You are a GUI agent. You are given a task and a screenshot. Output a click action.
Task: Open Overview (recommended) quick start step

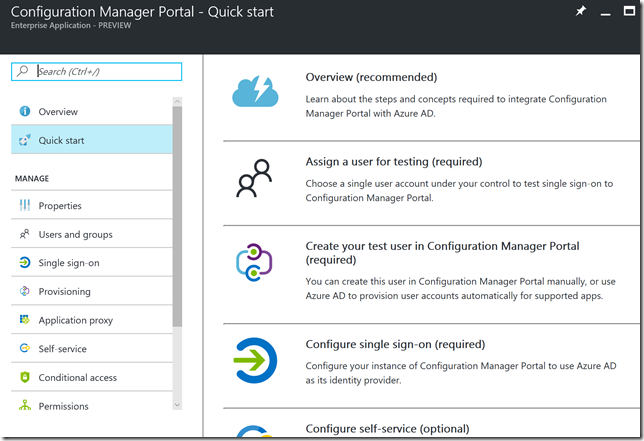click(371, 77)
